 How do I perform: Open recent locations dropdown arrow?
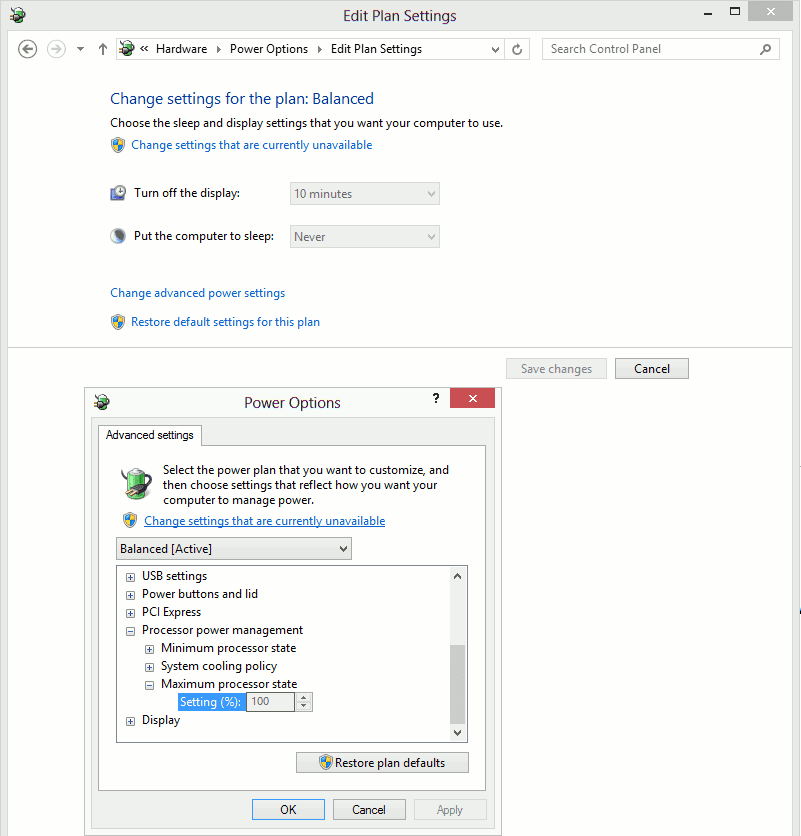(x=81, y=49)
